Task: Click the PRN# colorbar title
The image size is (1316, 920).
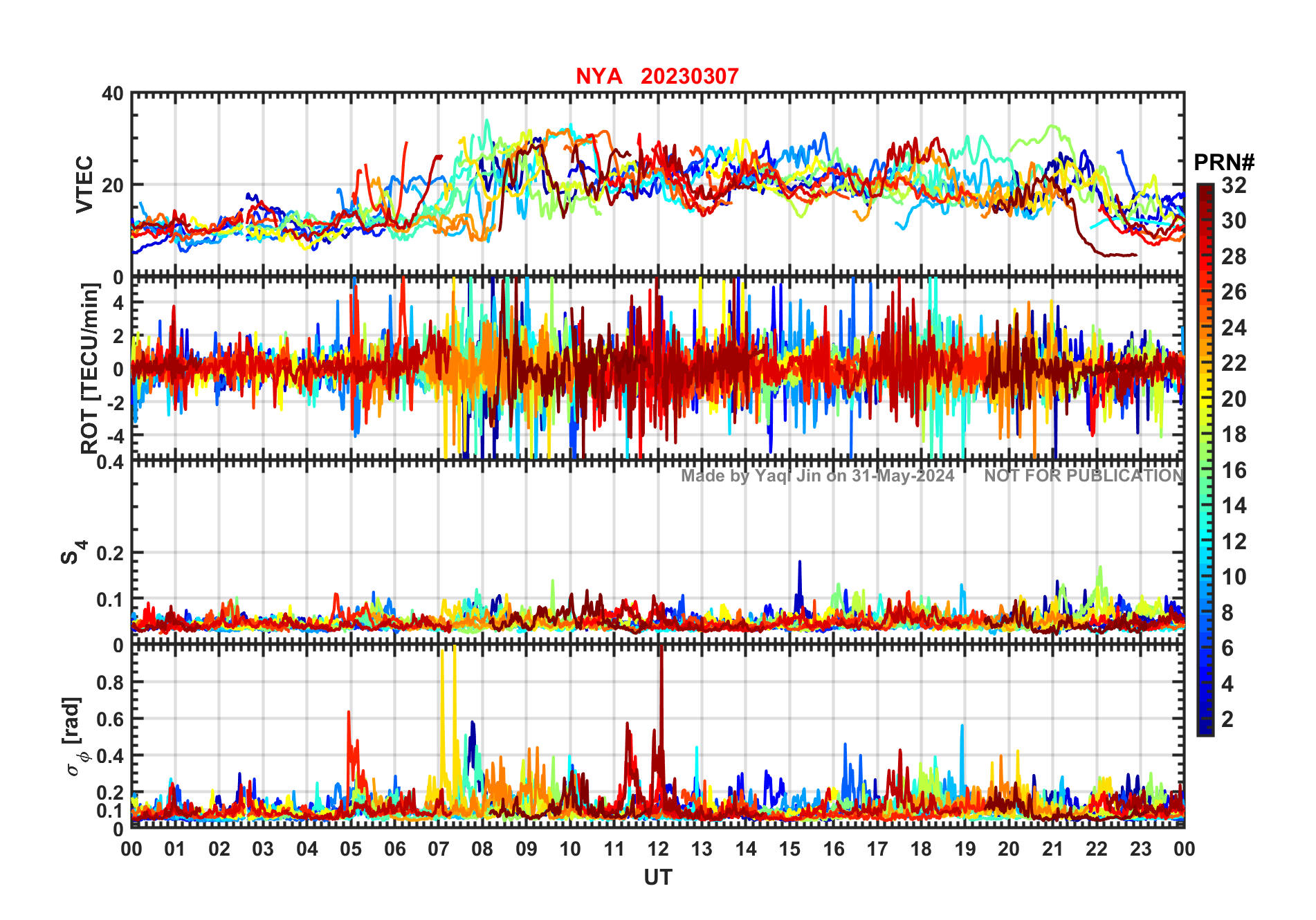Action: (1224, 163)
